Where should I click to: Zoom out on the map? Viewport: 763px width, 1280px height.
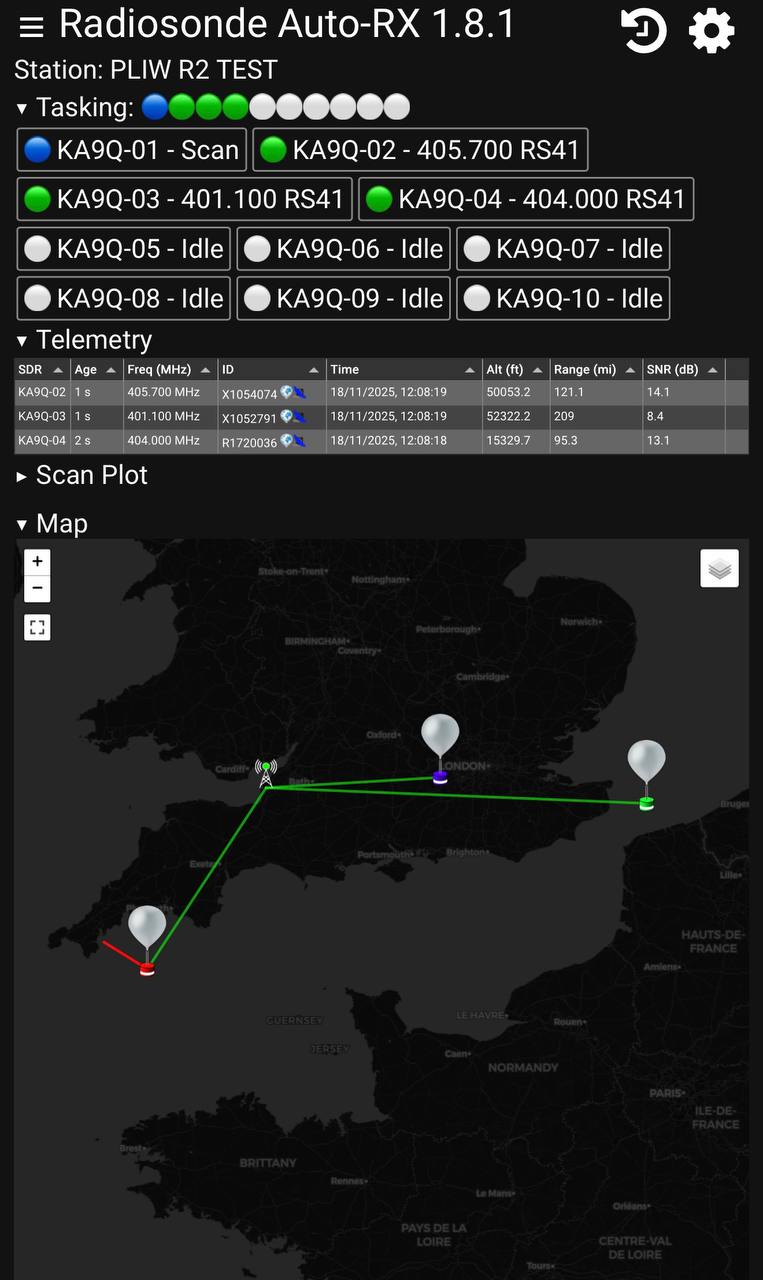tap(37, 588)
